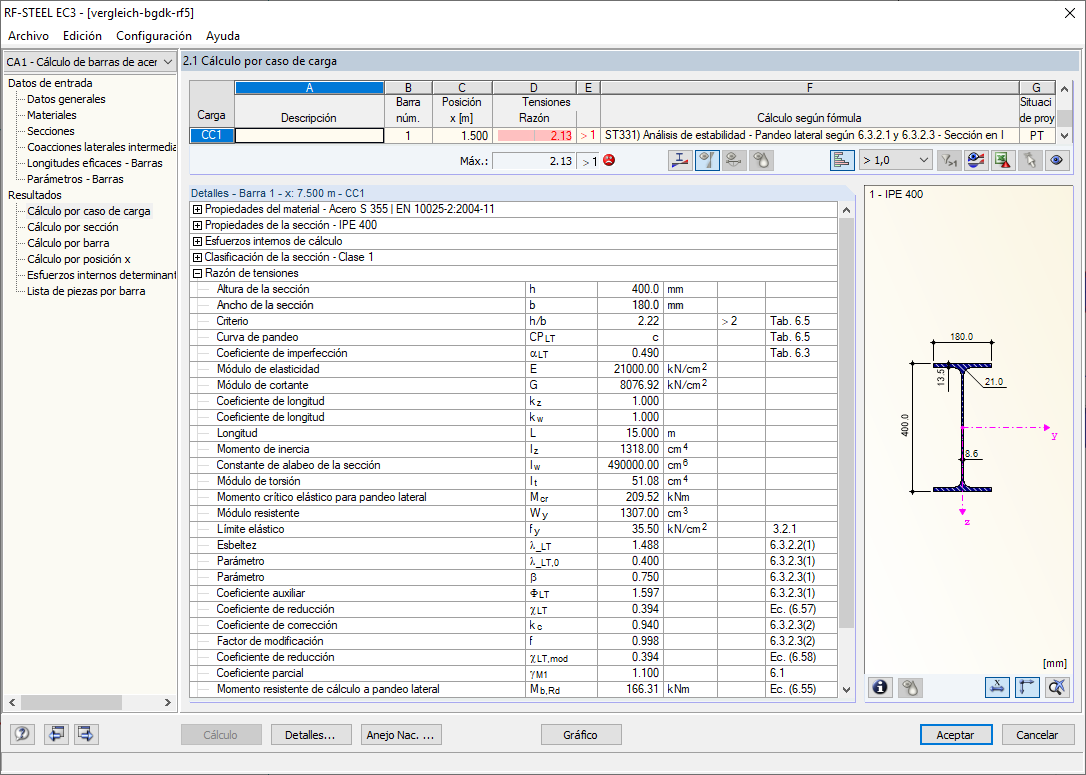Click the 'Curva de pandeo' row label
The height and width of the screenshot is (775, 1086).
[x=257, y=337]
